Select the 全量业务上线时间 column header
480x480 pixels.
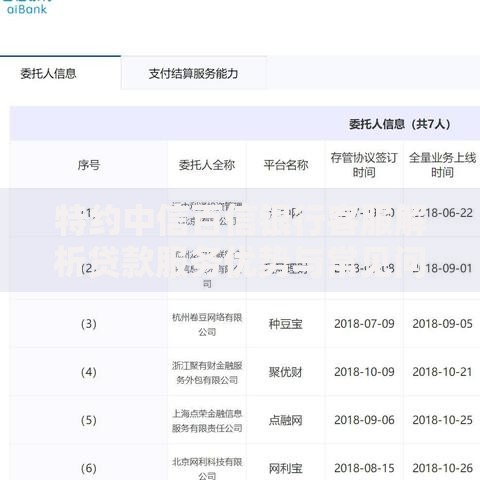coord(442,165)
